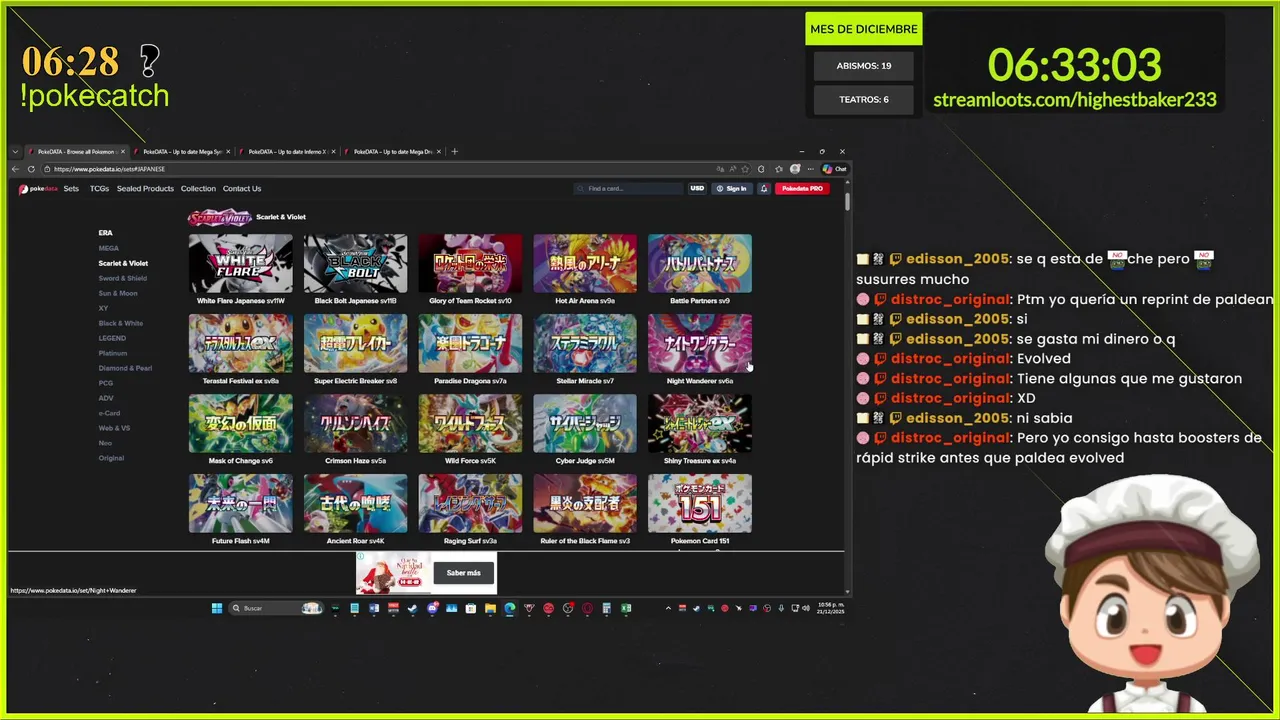Open the Edge settings ellipsis menu
1280x720 pixels.
point(810,169)
